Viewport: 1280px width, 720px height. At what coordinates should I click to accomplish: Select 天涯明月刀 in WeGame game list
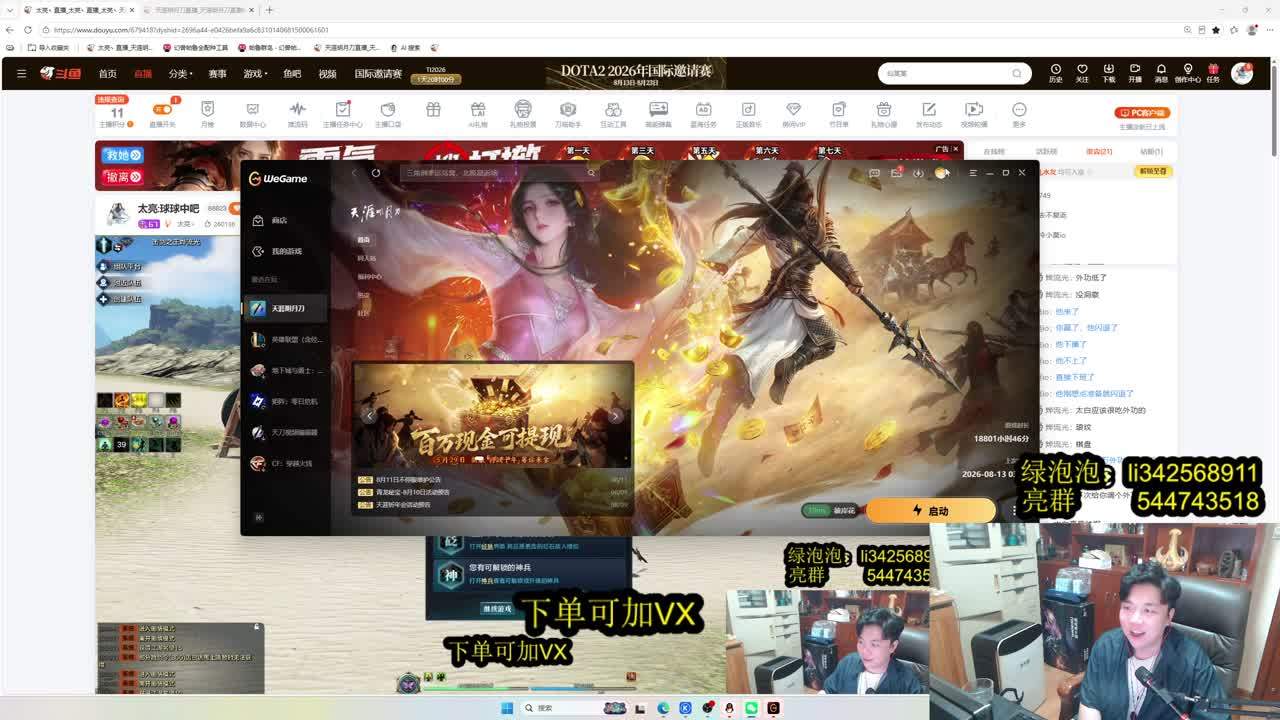pos(286,309)
